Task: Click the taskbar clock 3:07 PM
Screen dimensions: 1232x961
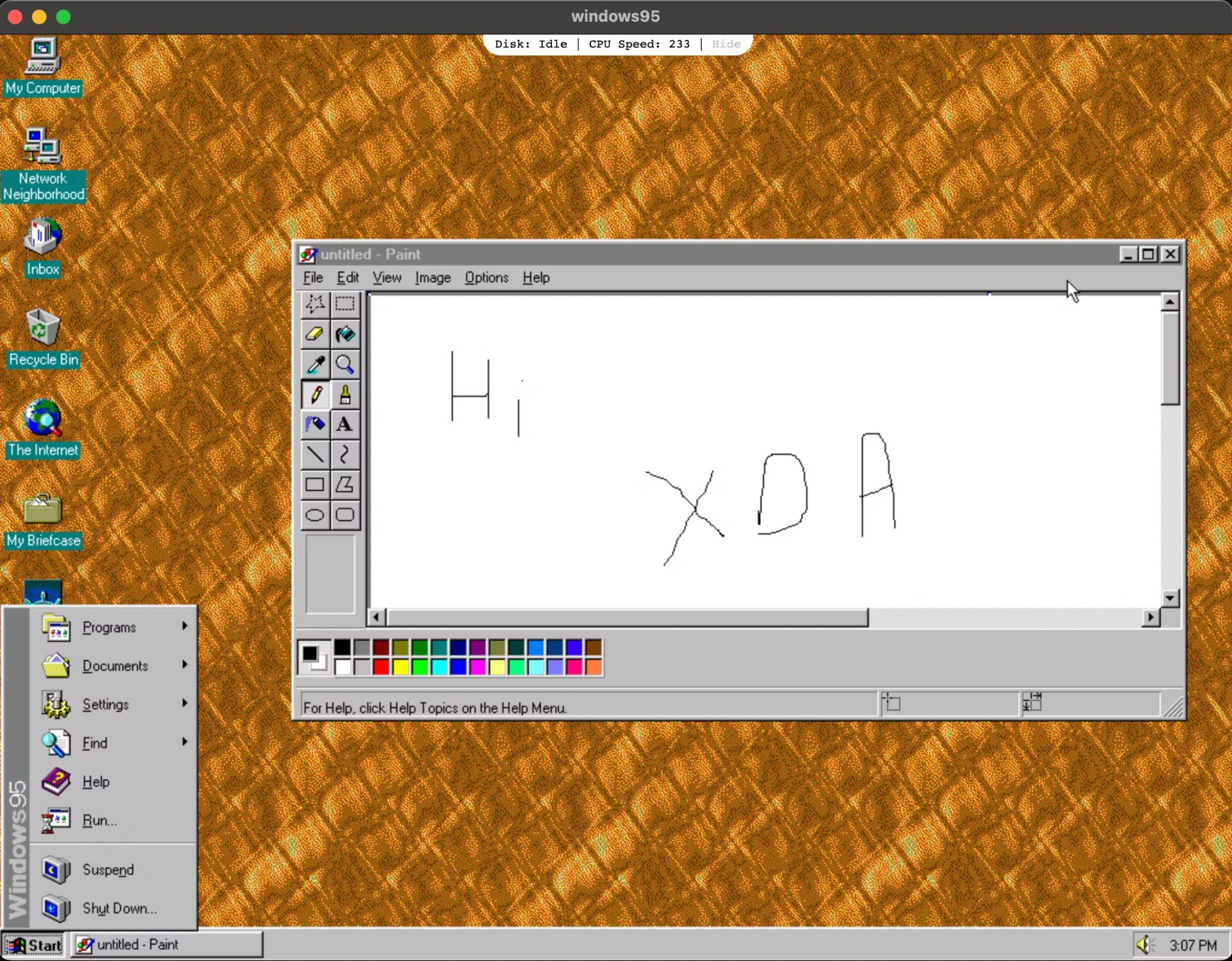Action: click(1193, 945)
